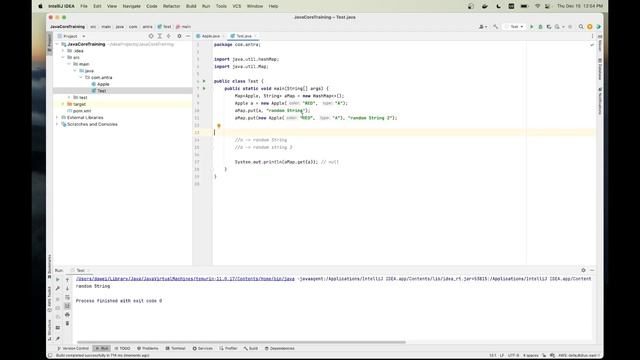The height and width of the screenshot is (360, 640).
Task: Toggle the Structure side tool stripe
Action: 50,330
